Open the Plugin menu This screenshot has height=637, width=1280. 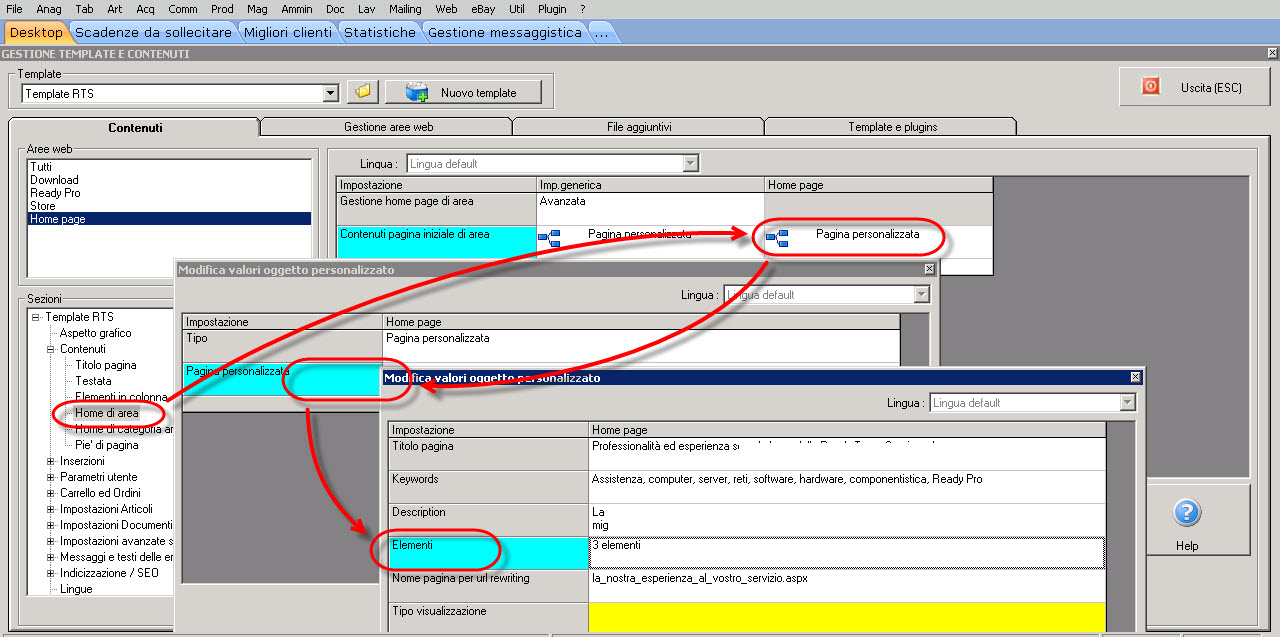[552, 9]
